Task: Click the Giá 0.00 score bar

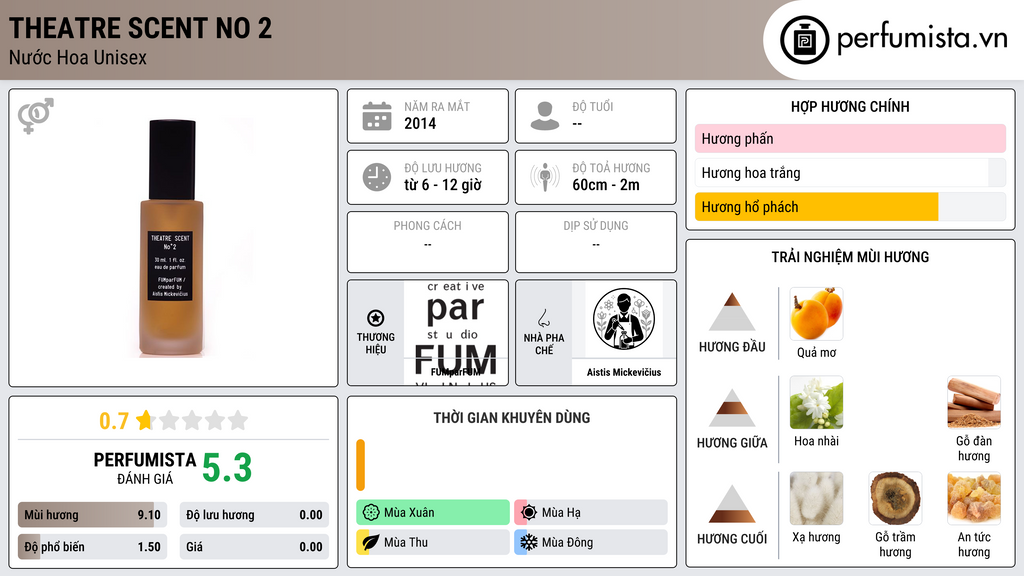Action: 254,547
